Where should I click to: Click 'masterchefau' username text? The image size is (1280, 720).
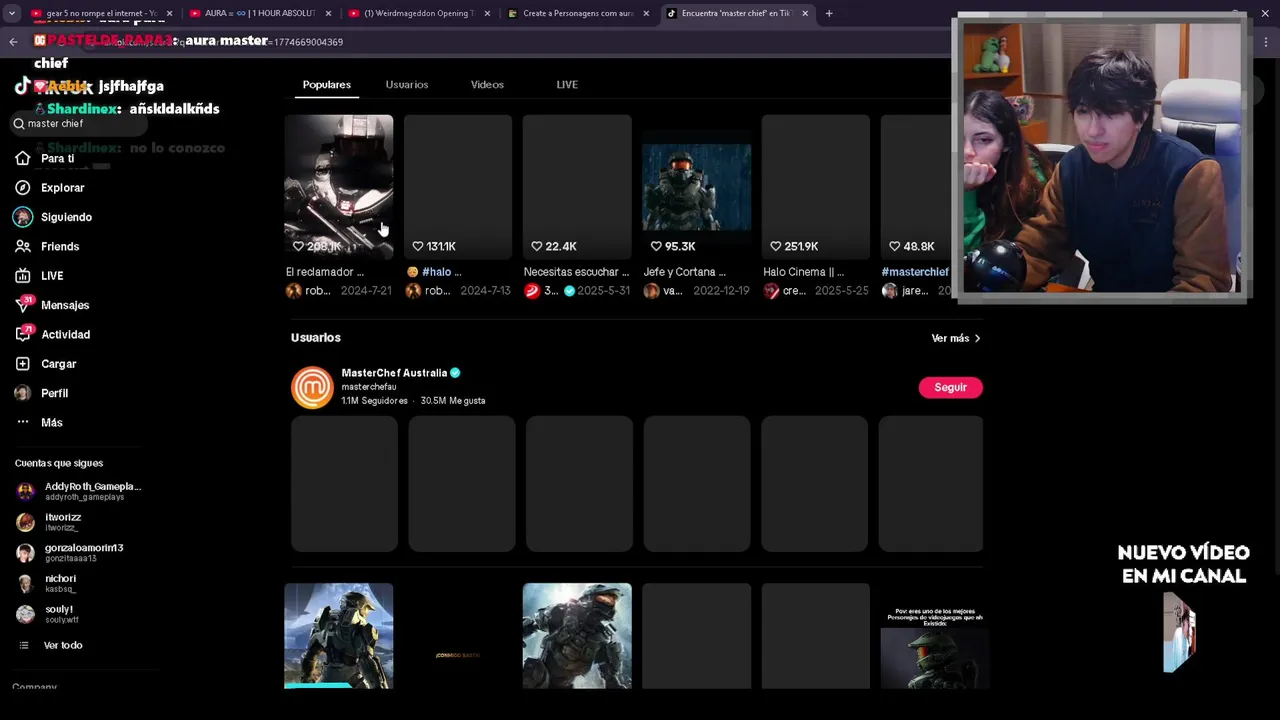click(369, 387)
